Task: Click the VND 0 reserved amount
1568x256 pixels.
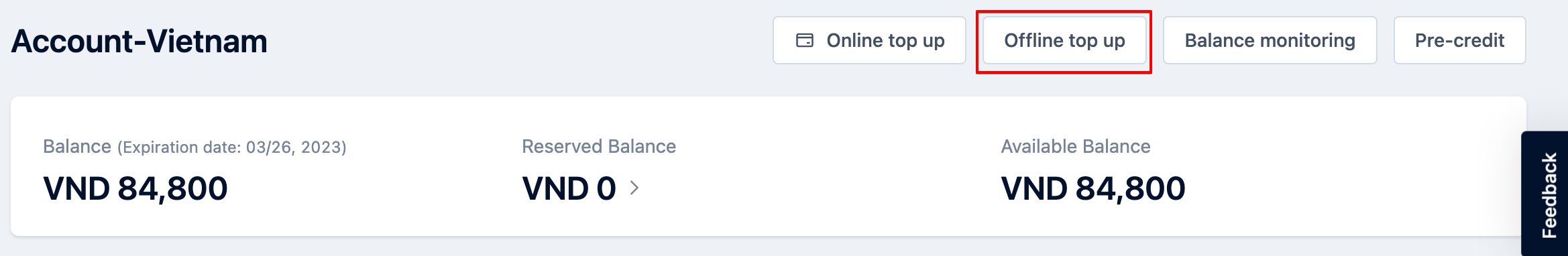Action: click(x=569, y=188)
